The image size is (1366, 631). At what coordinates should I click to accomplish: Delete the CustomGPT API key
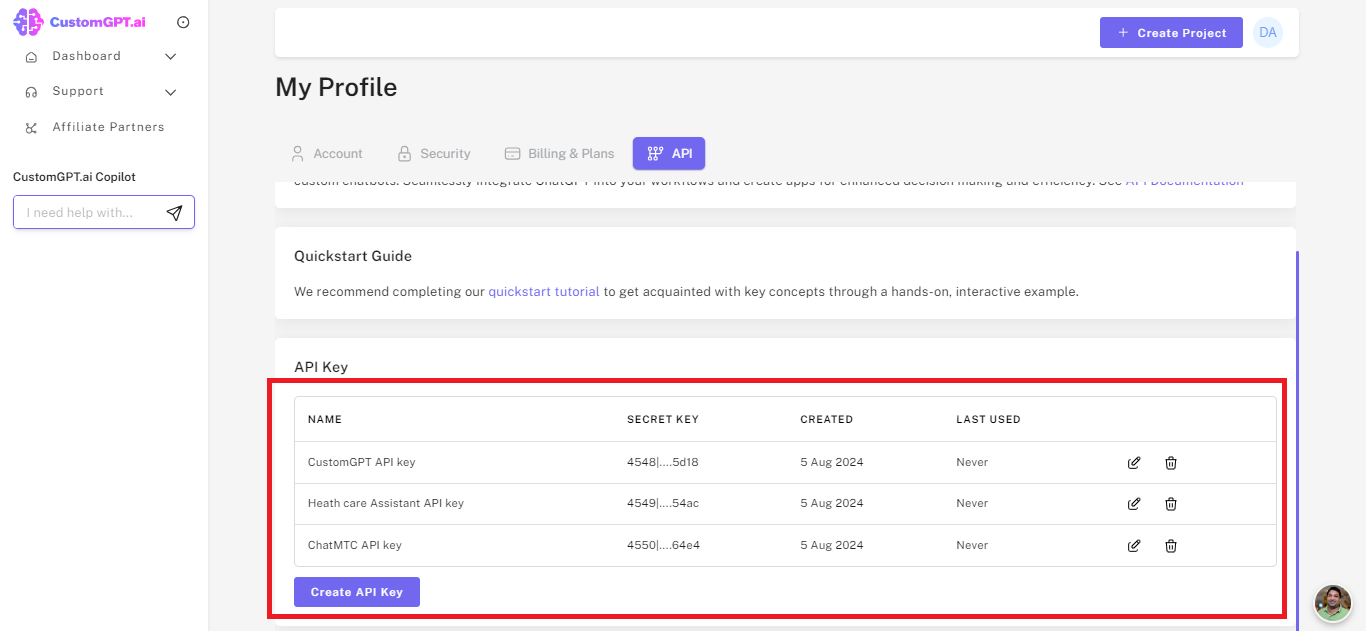(1170, 462)
